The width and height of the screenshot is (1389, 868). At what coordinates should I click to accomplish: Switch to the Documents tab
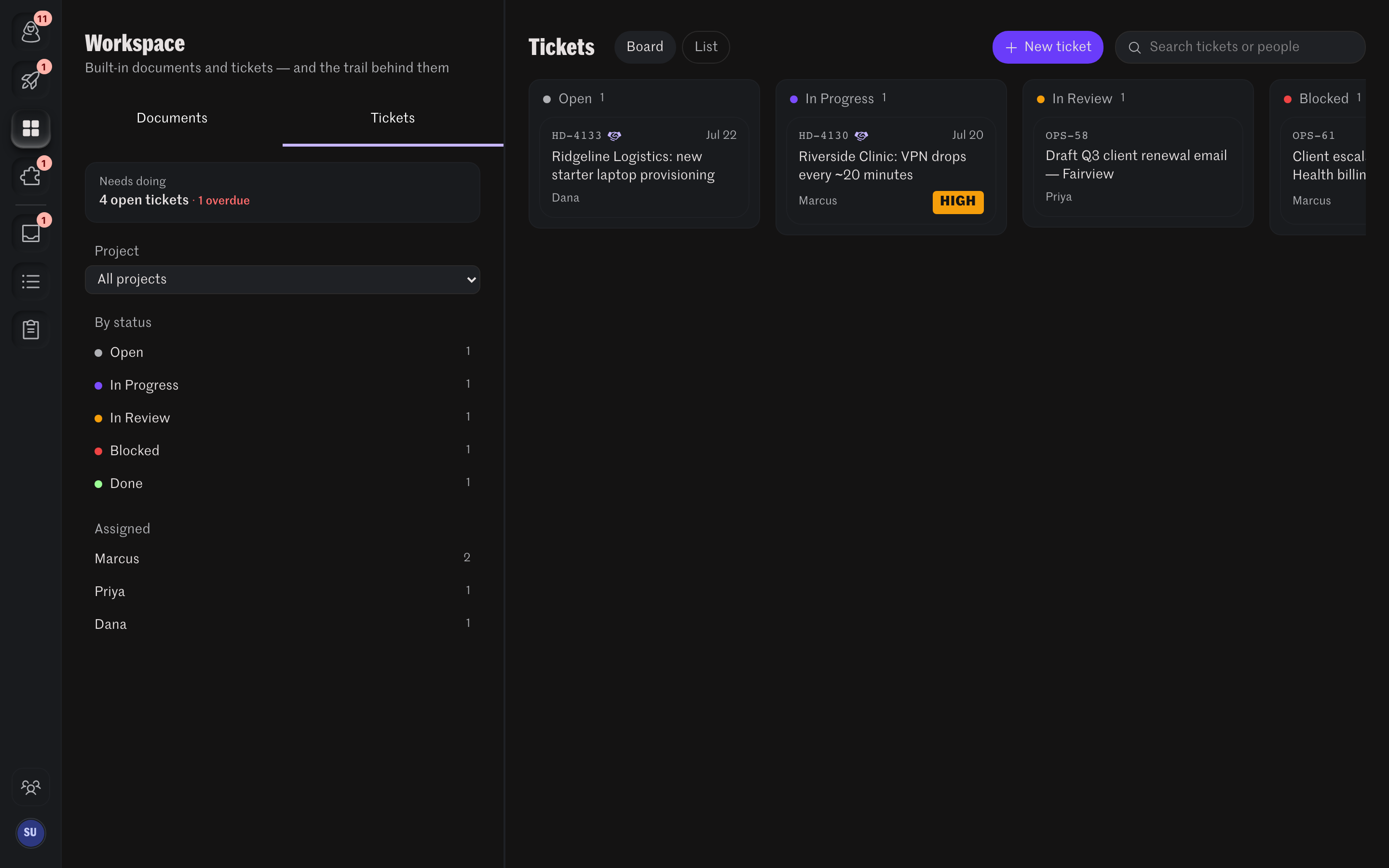click(x=172, y=118)
